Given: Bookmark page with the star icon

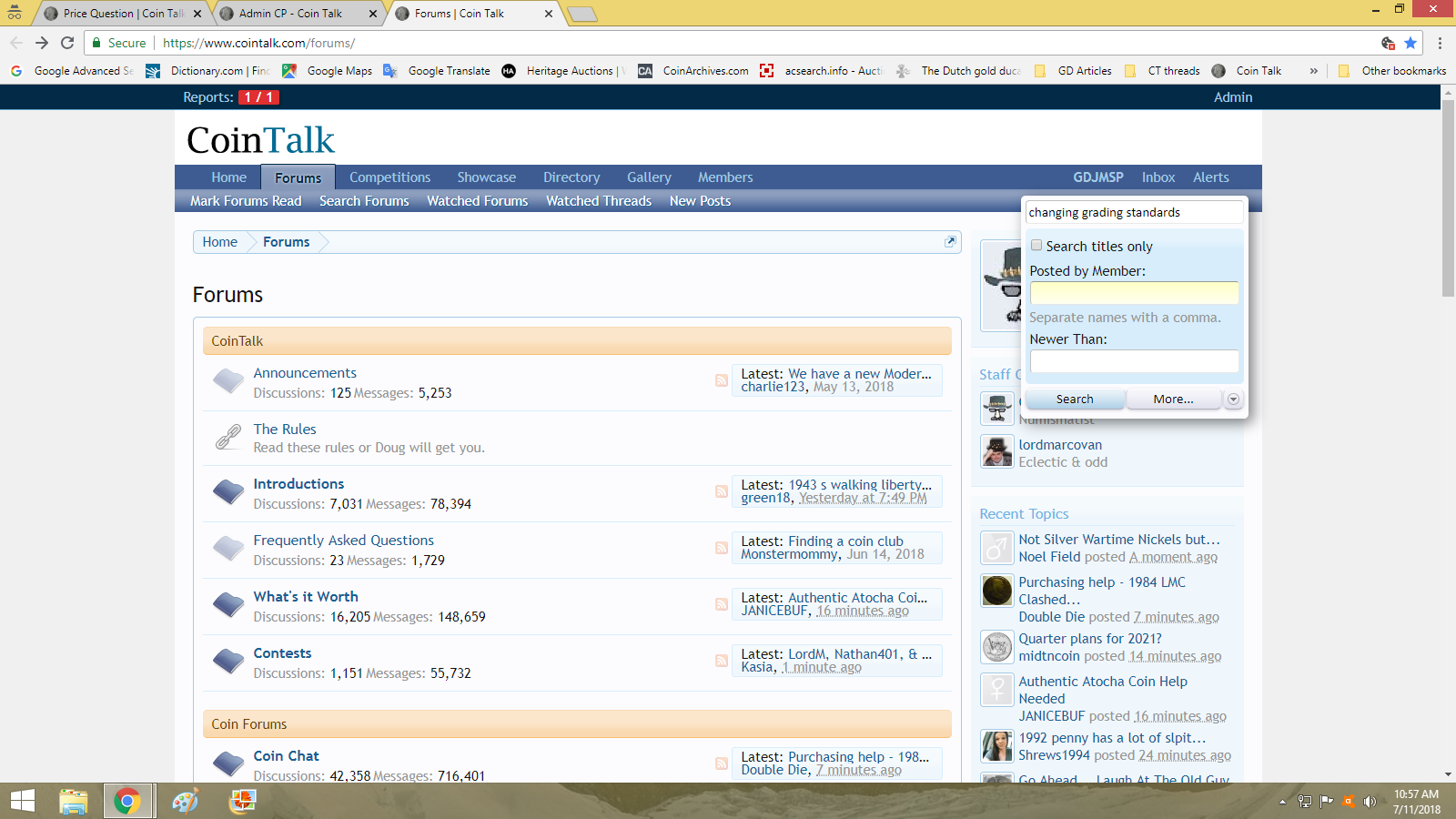Looking at the screenshot, I should [x=1410, y=43].
